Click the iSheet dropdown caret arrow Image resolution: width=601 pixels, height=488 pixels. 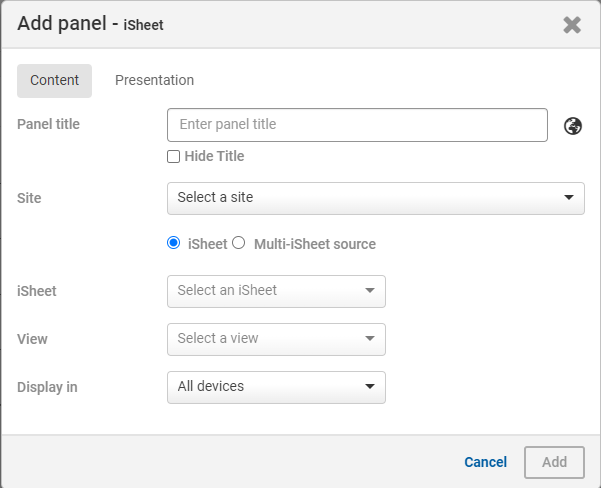click(x=369, y=291)
